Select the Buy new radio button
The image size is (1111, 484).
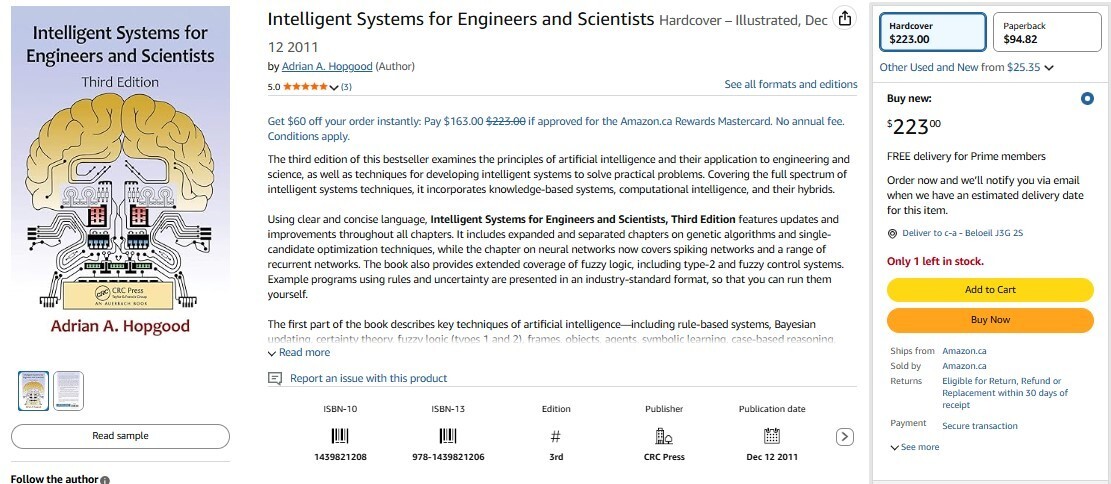1087,99
